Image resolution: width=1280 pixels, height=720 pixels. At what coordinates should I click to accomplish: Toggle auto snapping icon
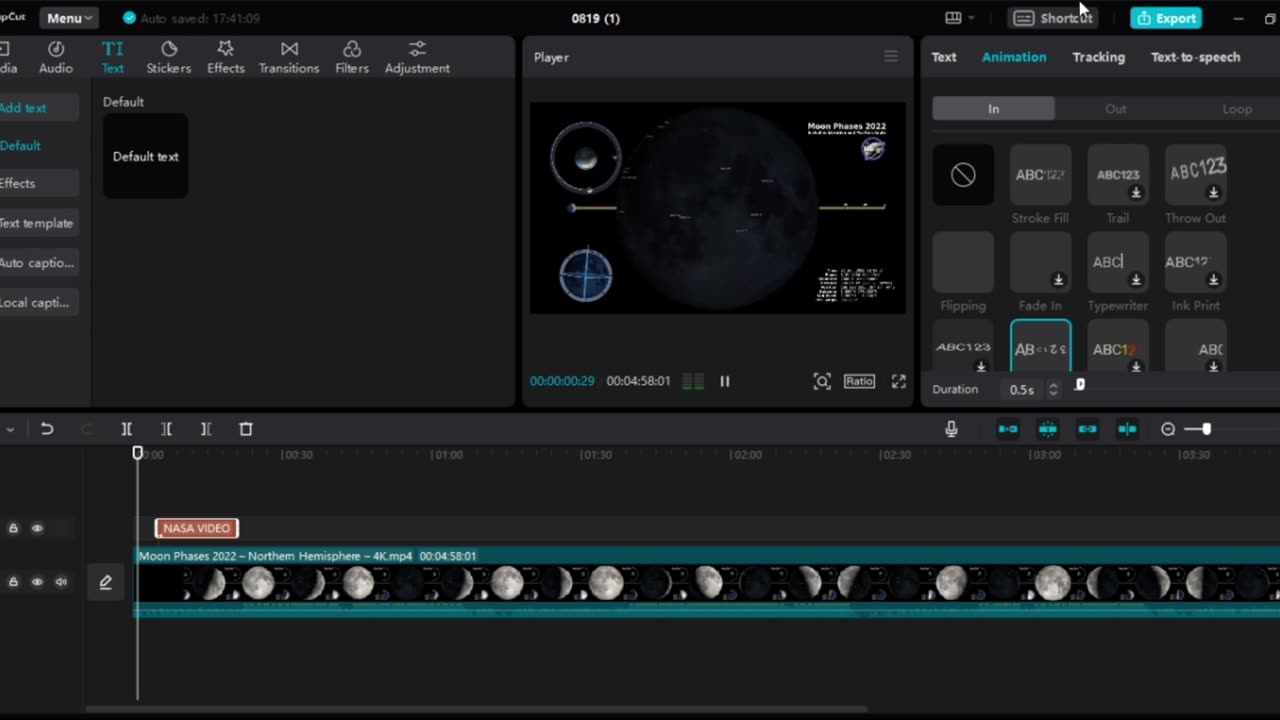[1048, 429]
